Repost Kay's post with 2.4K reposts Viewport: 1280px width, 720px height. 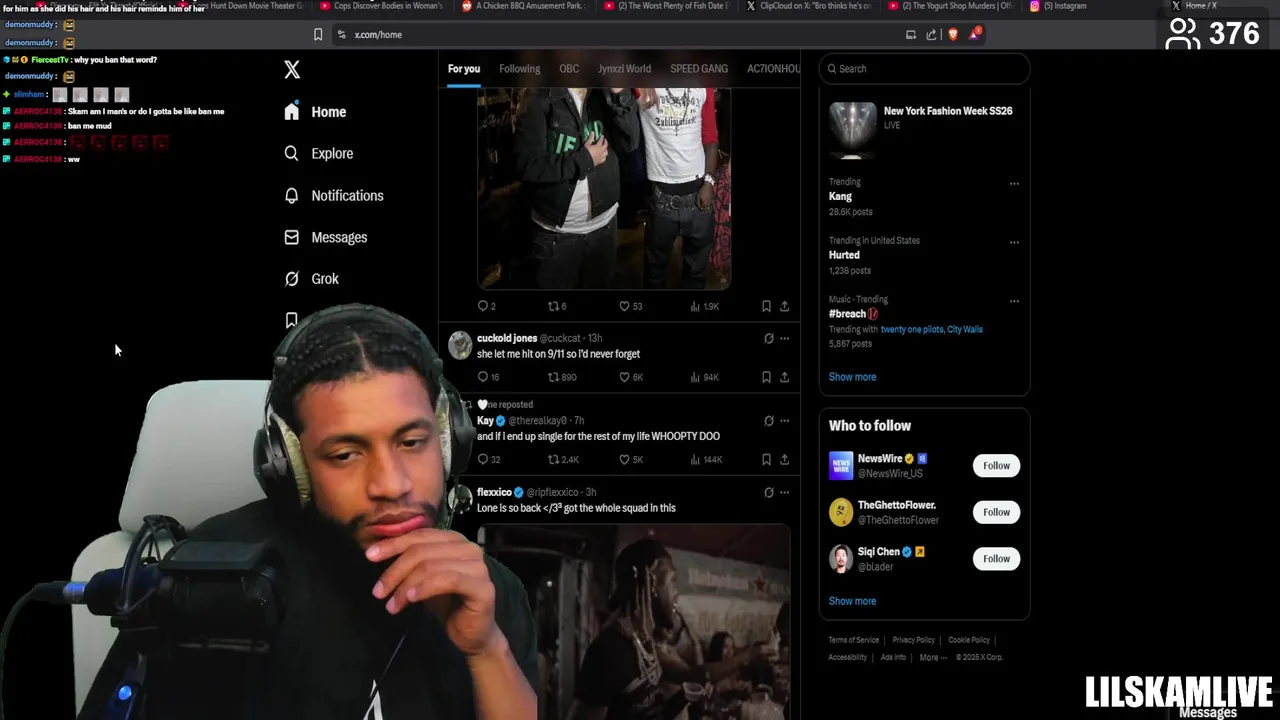click(x=563, y=459)
